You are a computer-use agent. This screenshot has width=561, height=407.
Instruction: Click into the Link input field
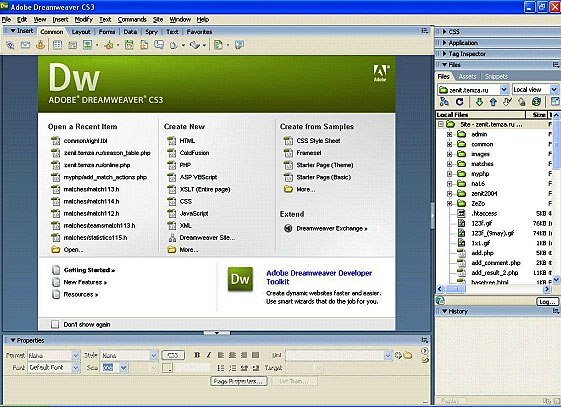click(335, 355)
